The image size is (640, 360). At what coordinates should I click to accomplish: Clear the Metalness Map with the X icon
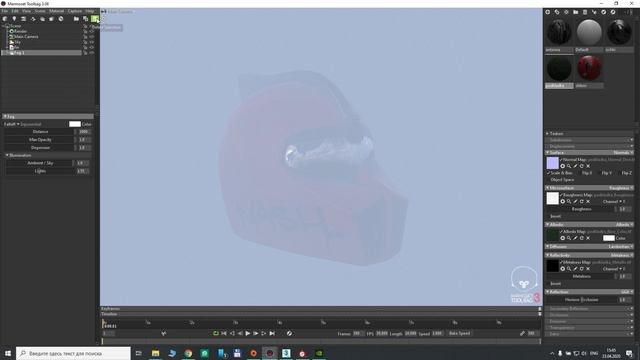click(588, 269)
